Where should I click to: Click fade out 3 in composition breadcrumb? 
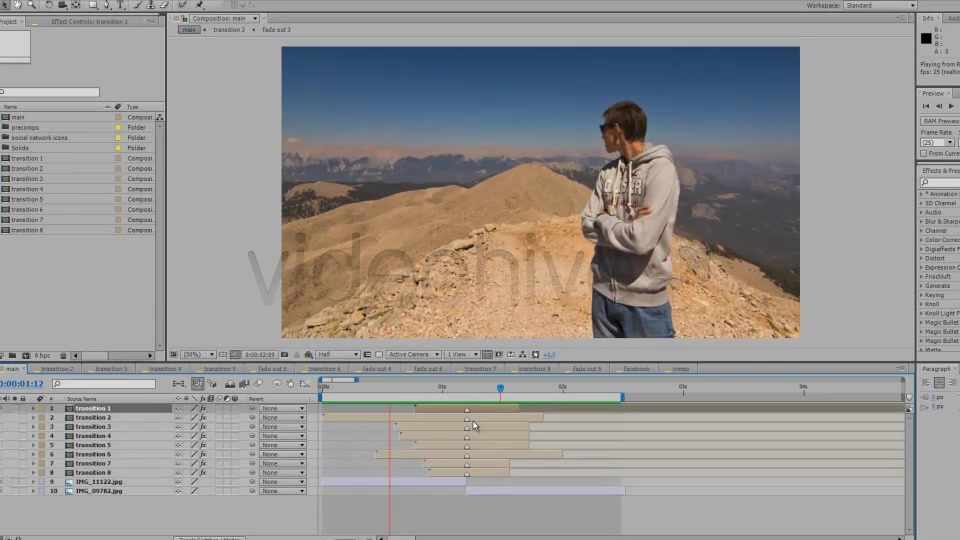click(276, 29)
